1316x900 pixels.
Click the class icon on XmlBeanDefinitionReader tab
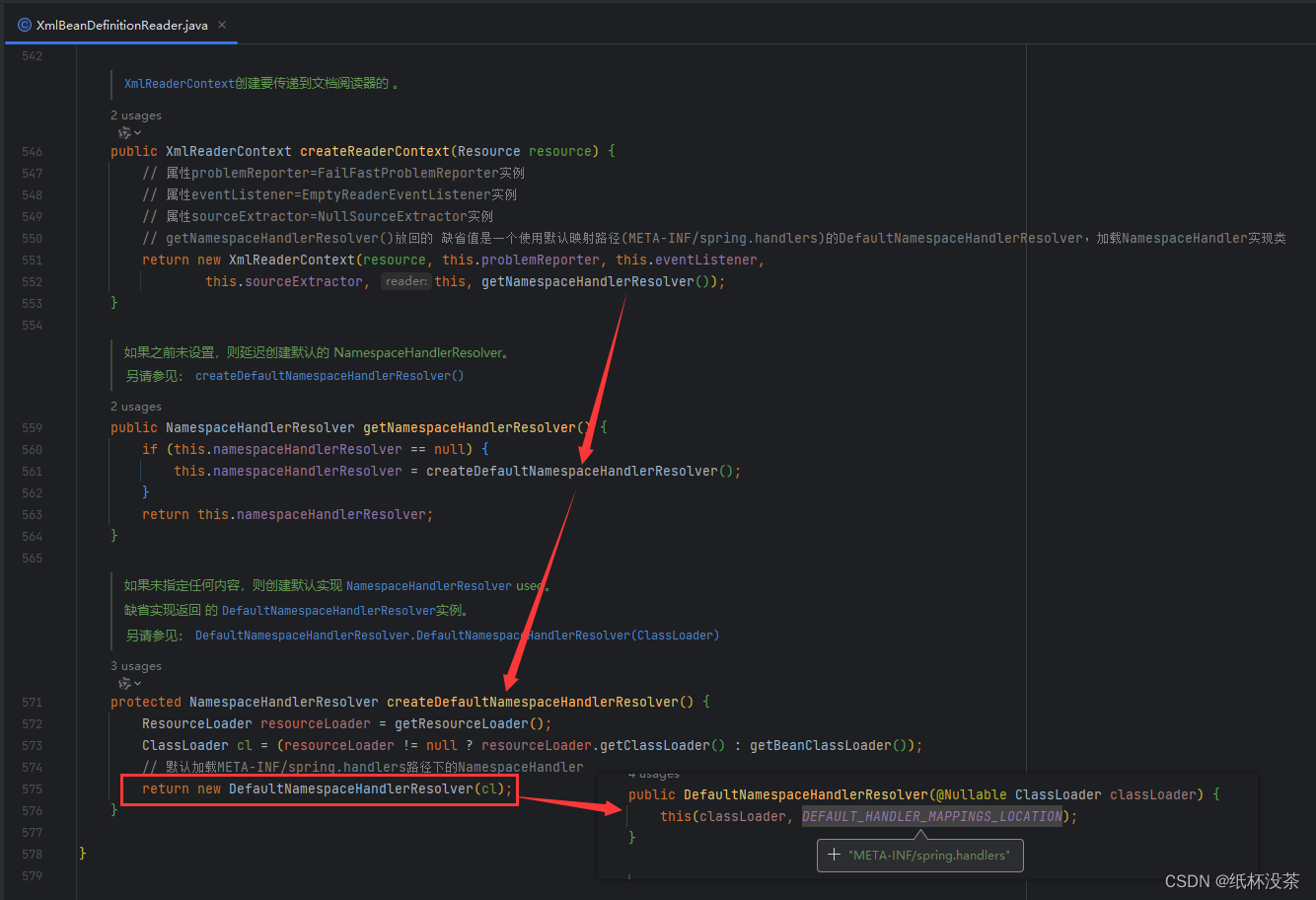25,25
